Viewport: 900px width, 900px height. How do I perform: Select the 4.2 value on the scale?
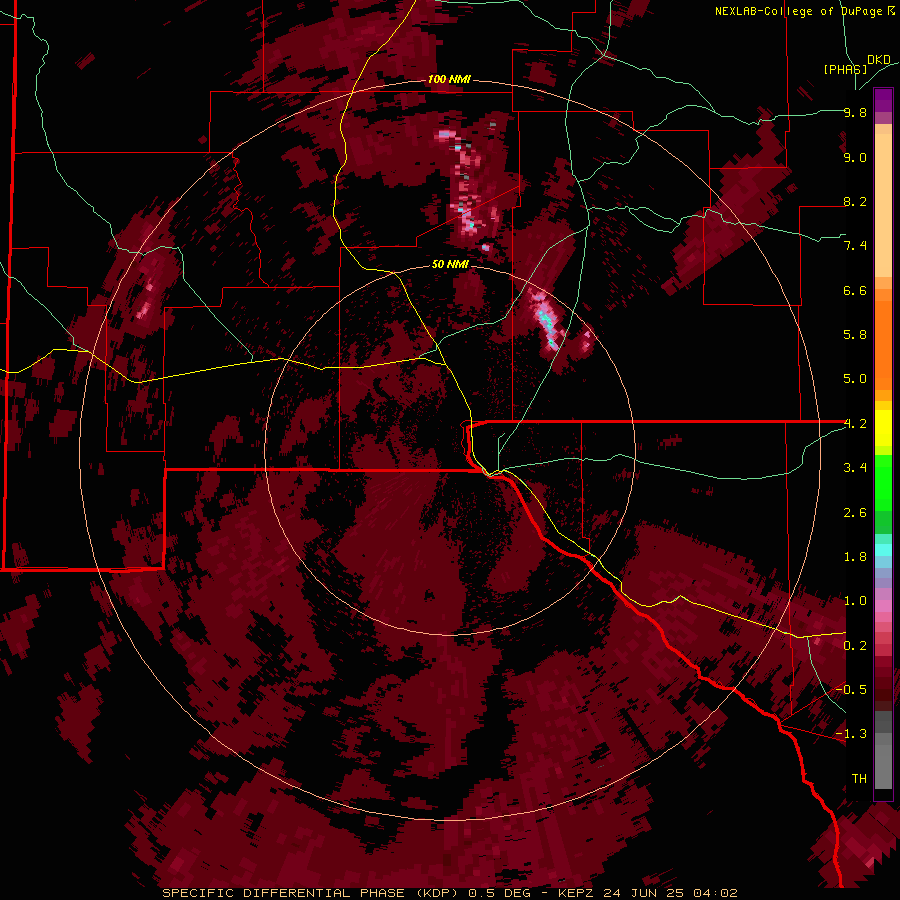(x=855, y=424)
